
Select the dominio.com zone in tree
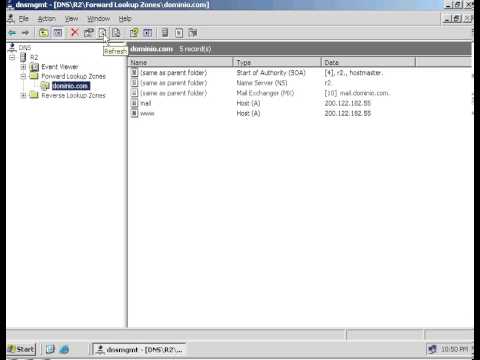click(70, 86)
